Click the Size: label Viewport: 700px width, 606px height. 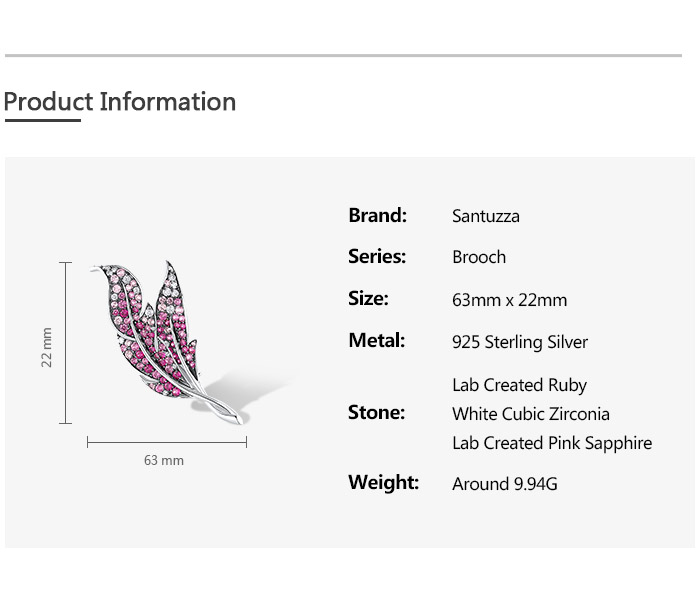tap(368, 299)
